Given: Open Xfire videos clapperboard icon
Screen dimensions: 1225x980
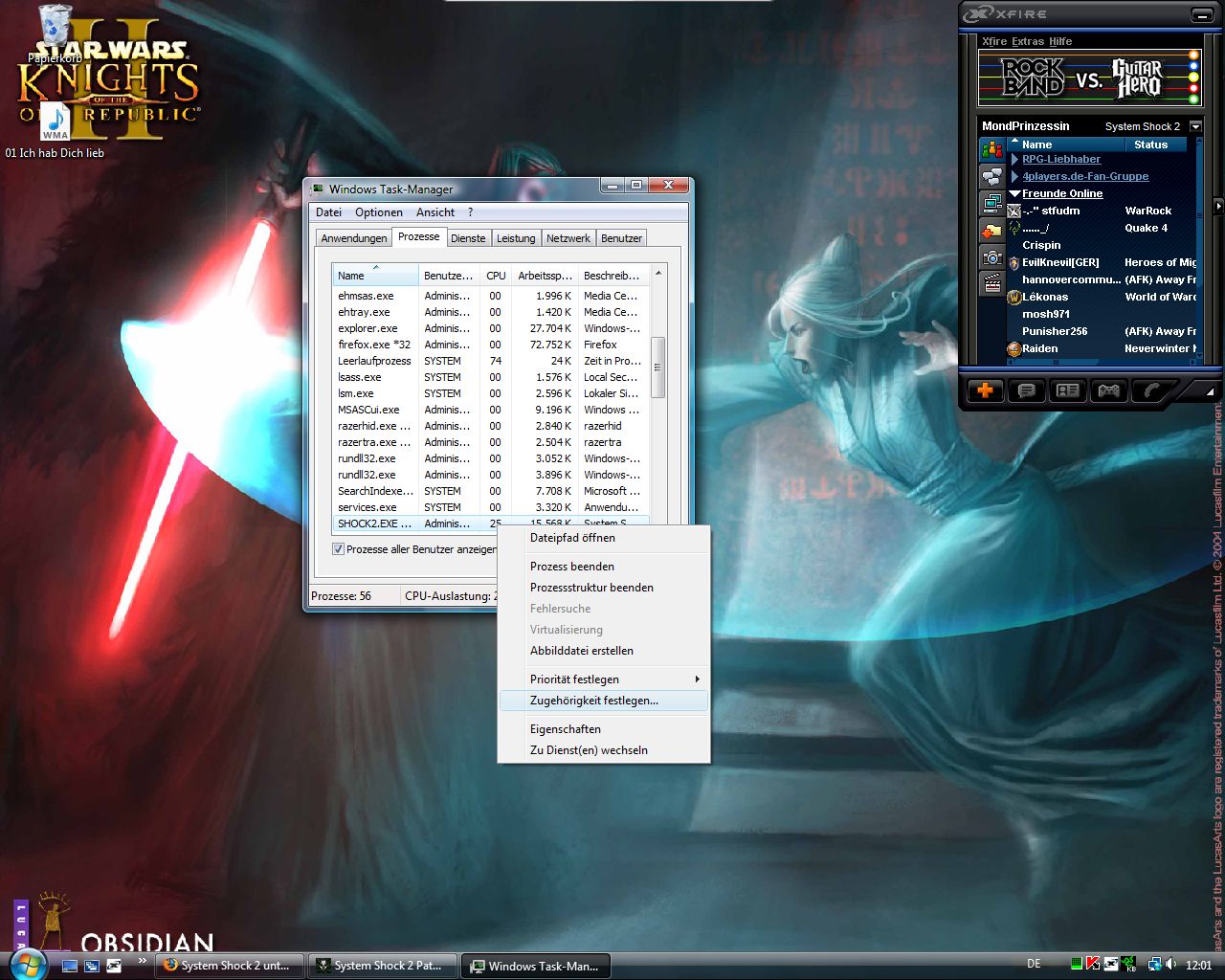Looking at the screenshot, I should click(991, 284).
